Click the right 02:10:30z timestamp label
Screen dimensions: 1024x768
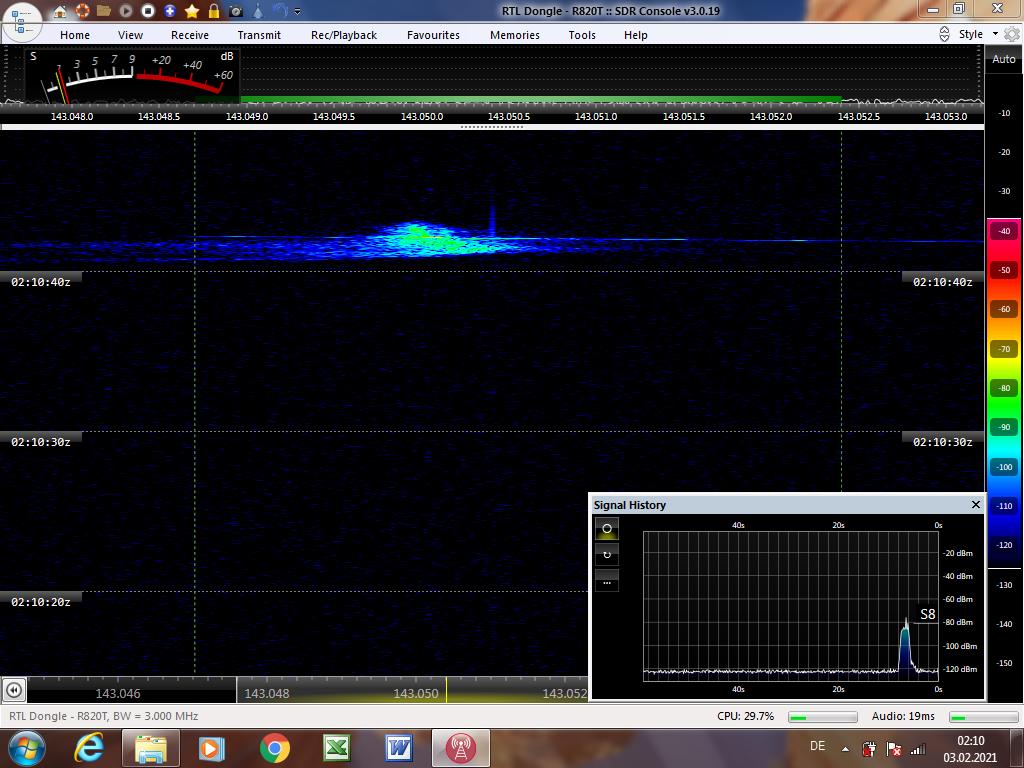(942, 442)
